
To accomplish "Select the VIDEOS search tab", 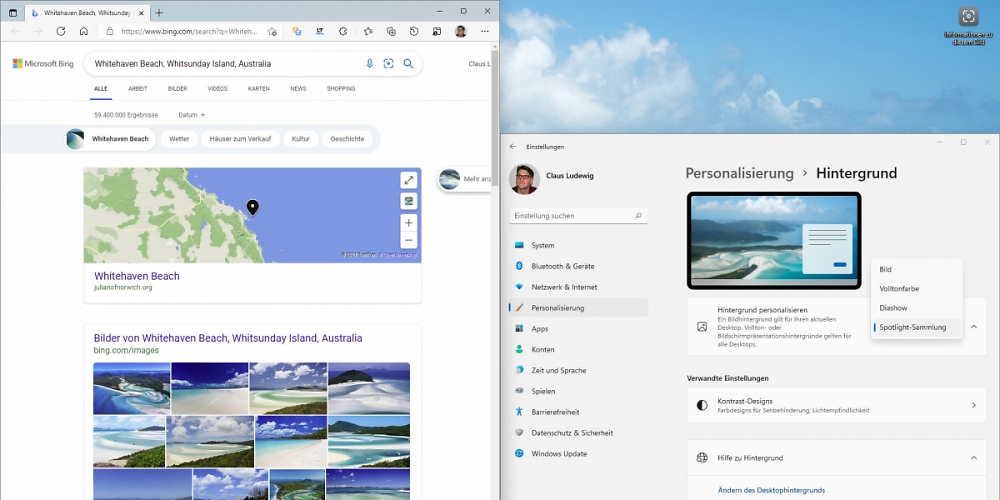I will pyautogui.click(x=217, y=89).
